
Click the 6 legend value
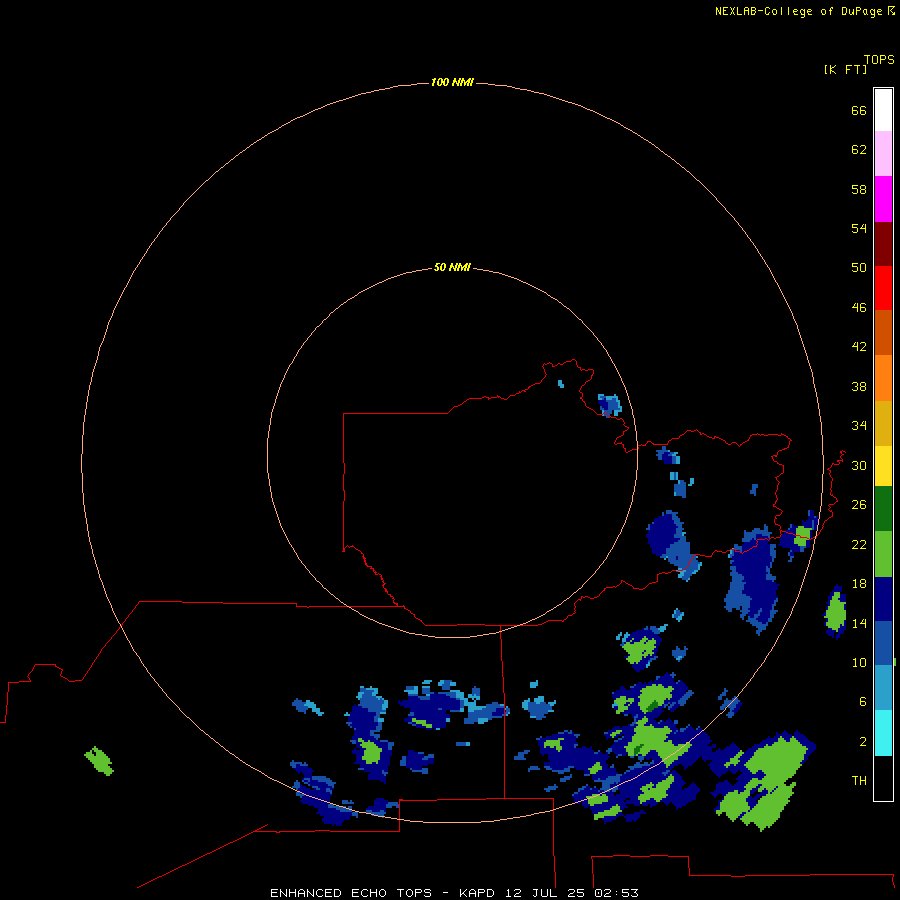pos(863,702)
